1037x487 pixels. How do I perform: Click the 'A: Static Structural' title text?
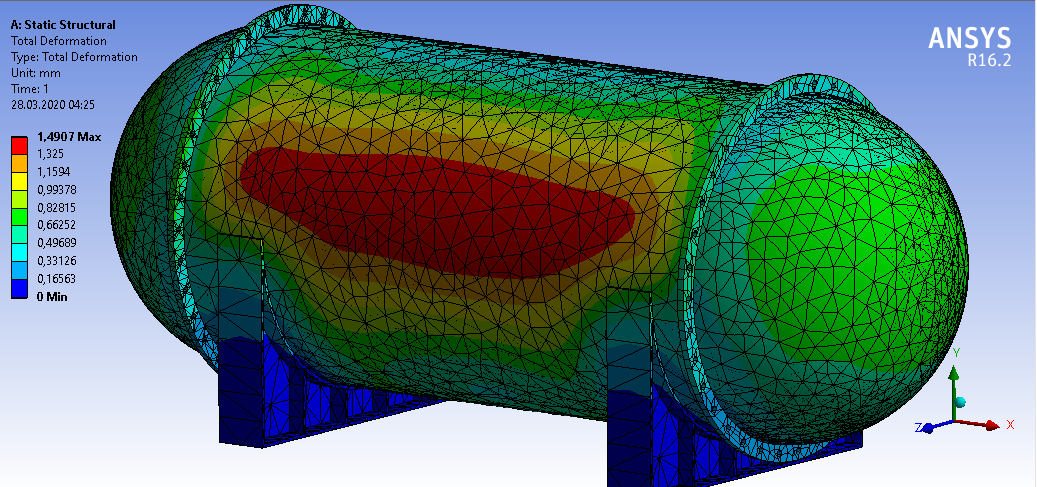pyautogui.click(x=63, y=25)
